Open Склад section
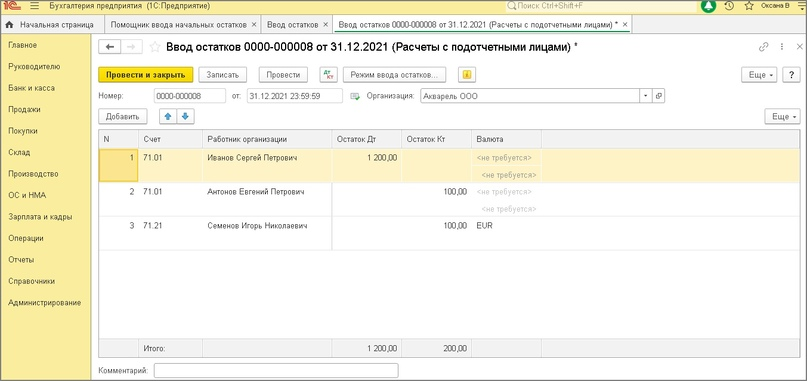The height and width of the screenshot is (381, 807). tap(19, 152)
